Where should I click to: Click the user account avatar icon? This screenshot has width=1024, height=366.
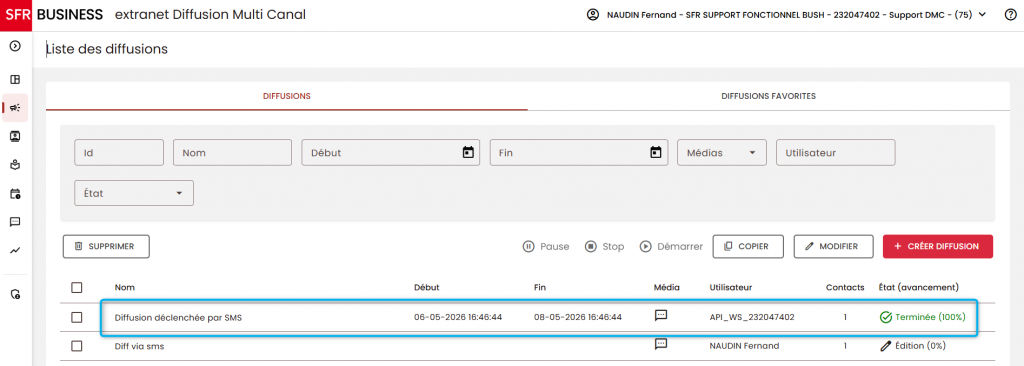click(593, 14)
